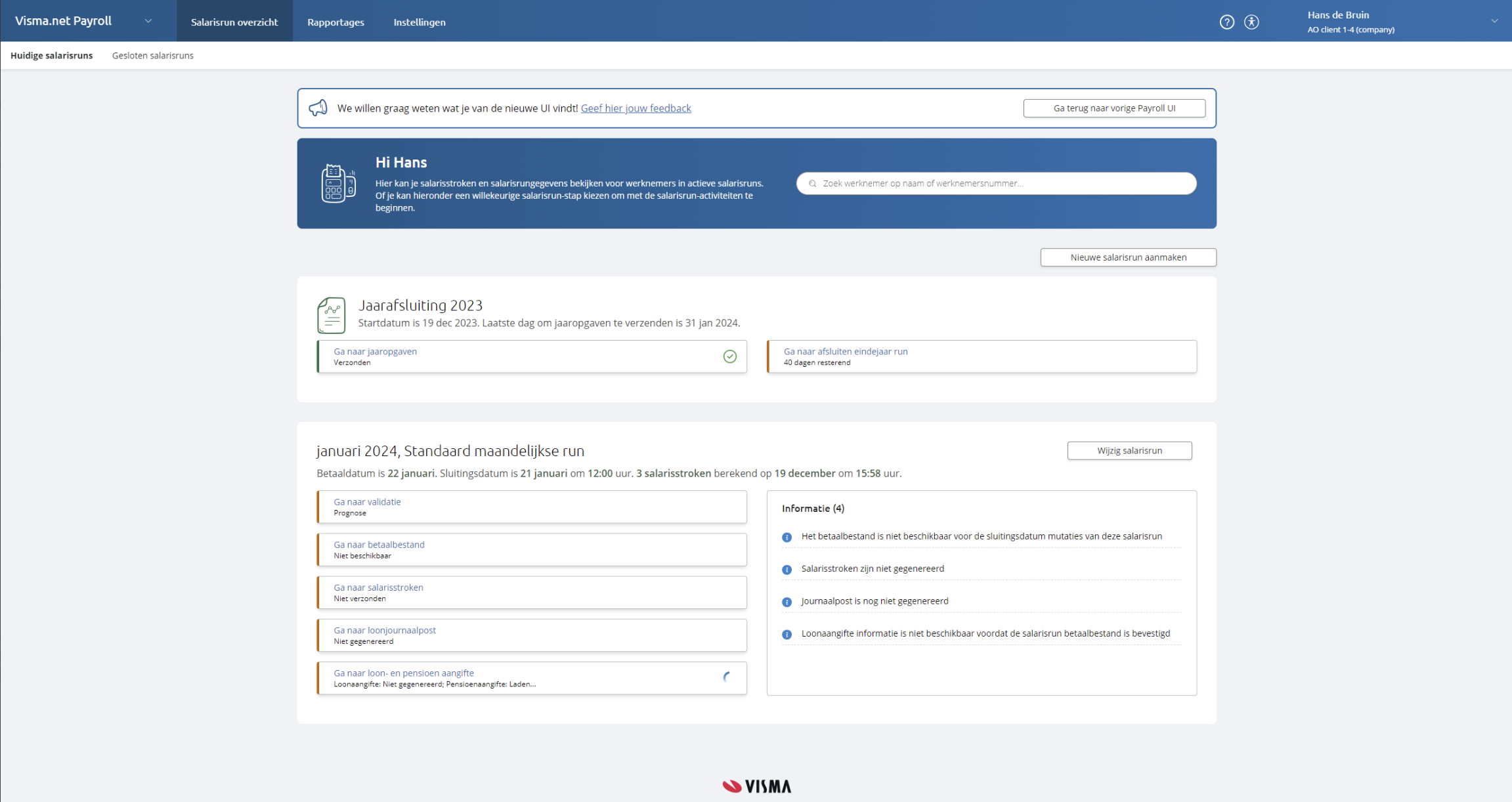Click the megaphone icon in the feedback banner
This screenshot has width=1512, height=802.
click(x=319, y=108)
